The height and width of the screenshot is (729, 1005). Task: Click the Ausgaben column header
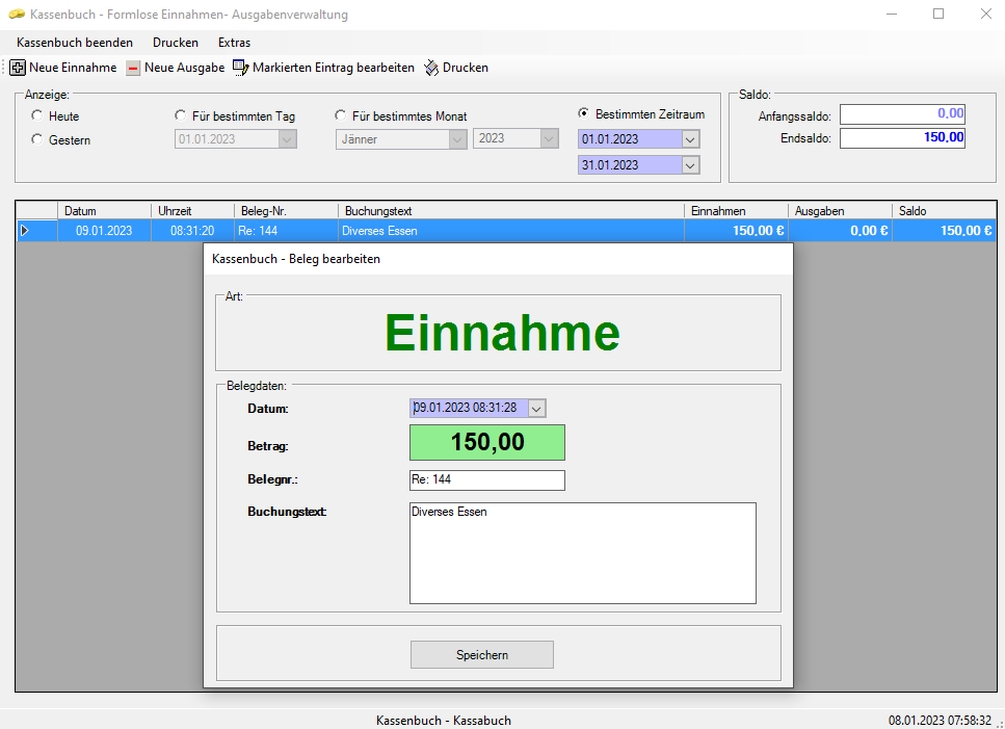(x=840, y=211)
